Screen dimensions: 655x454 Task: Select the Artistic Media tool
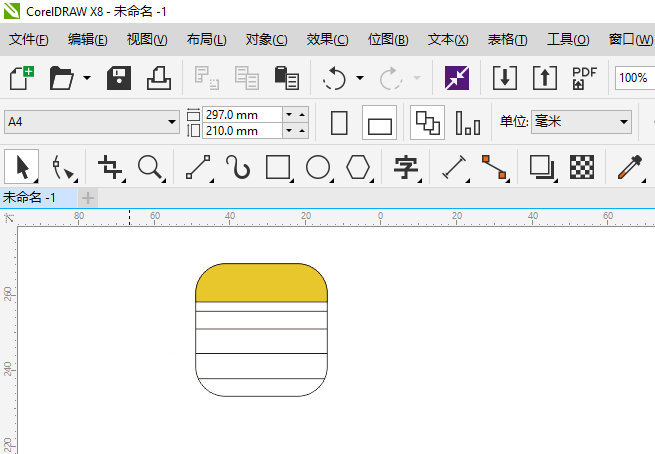pyautogui.click(x=238, y=167)
